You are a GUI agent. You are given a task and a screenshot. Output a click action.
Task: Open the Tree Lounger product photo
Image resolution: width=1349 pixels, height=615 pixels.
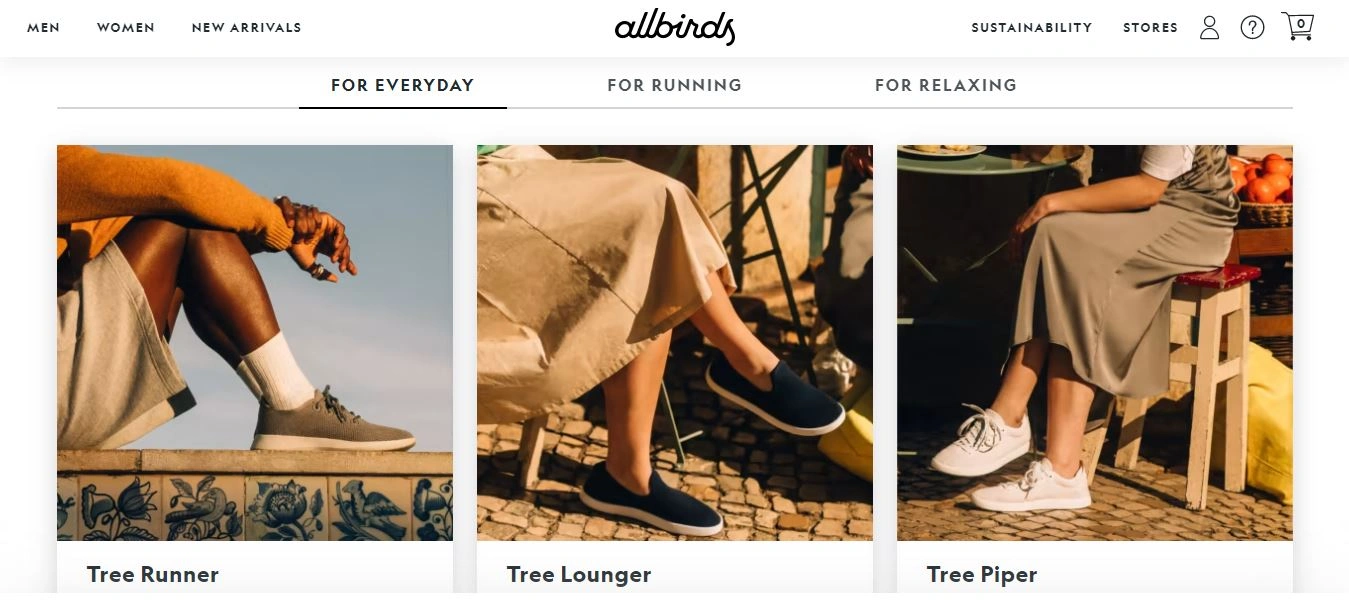[675, 343]
